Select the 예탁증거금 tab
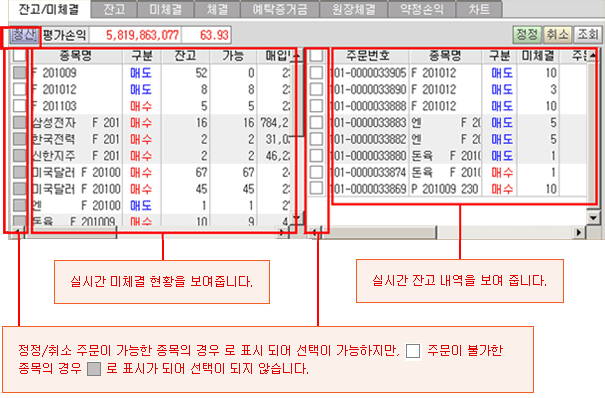The width and height of the screenshot is (605, 398). (x=280, y=9)
